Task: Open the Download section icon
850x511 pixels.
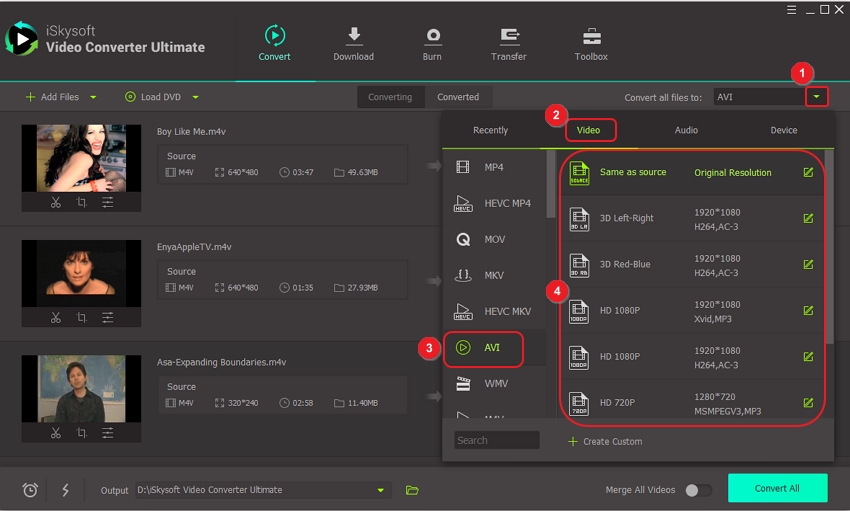Action: coord(353,37)
